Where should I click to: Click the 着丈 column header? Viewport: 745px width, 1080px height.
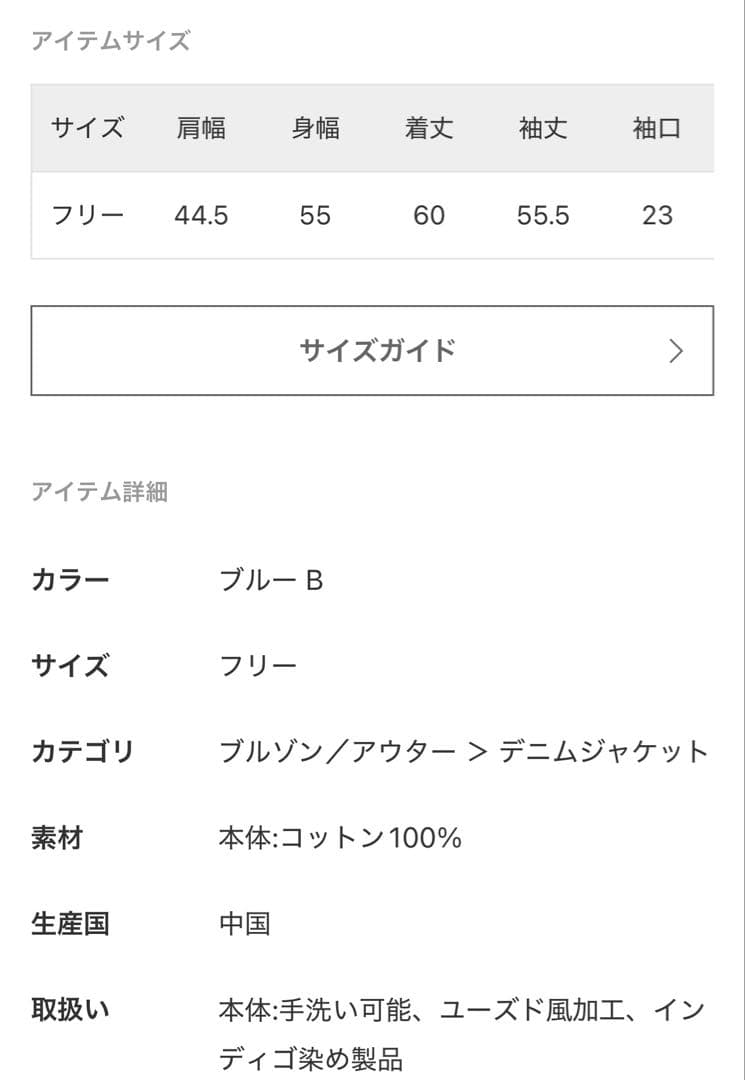(x=430, y=127)
